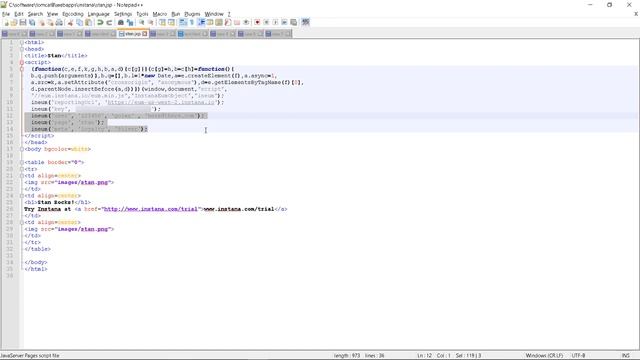The width and height of the screenshot is (640, 360).
Task: Click the Playback macro icon
Action: pos(275,22)
